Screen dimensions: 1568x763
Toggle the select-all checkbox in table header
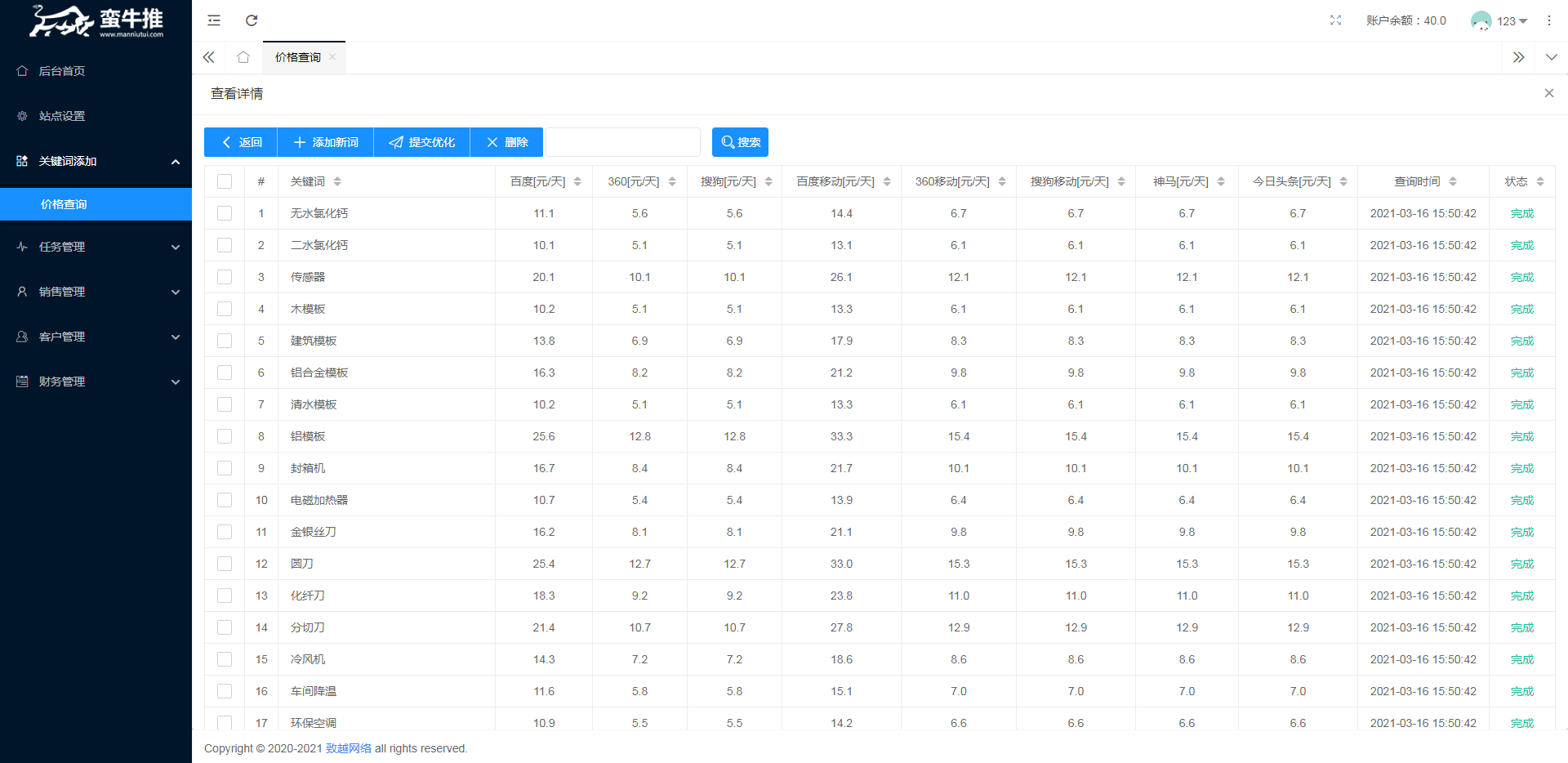point(225,181)
